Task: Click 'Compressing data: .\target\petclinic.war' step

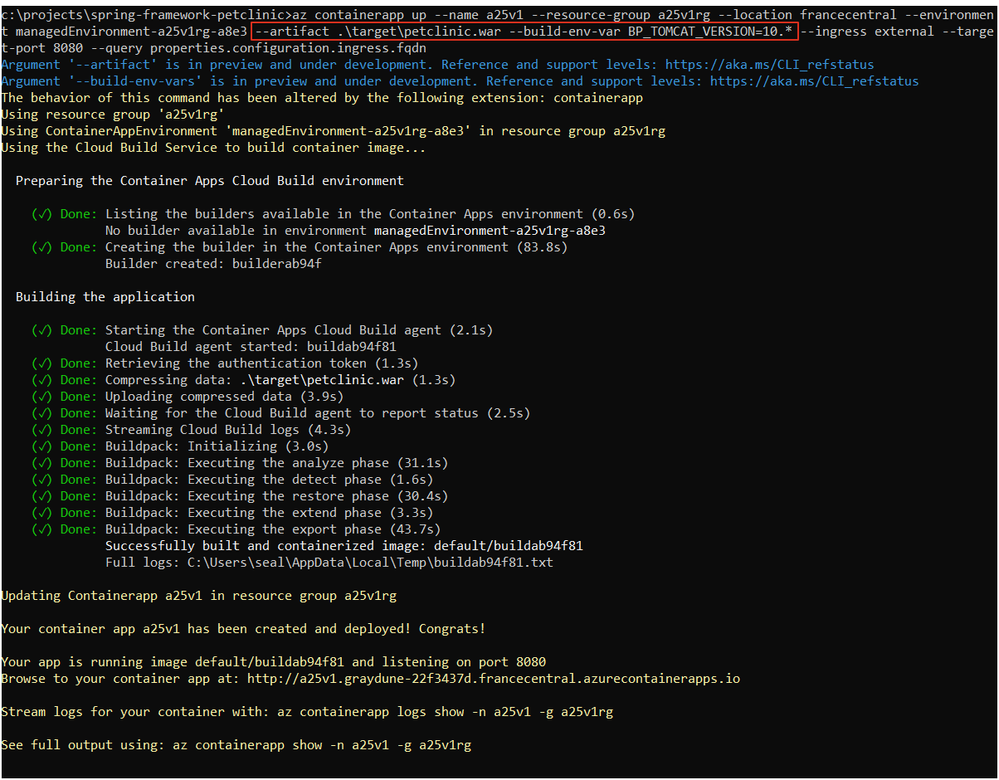Action: [x=243, y=379]
